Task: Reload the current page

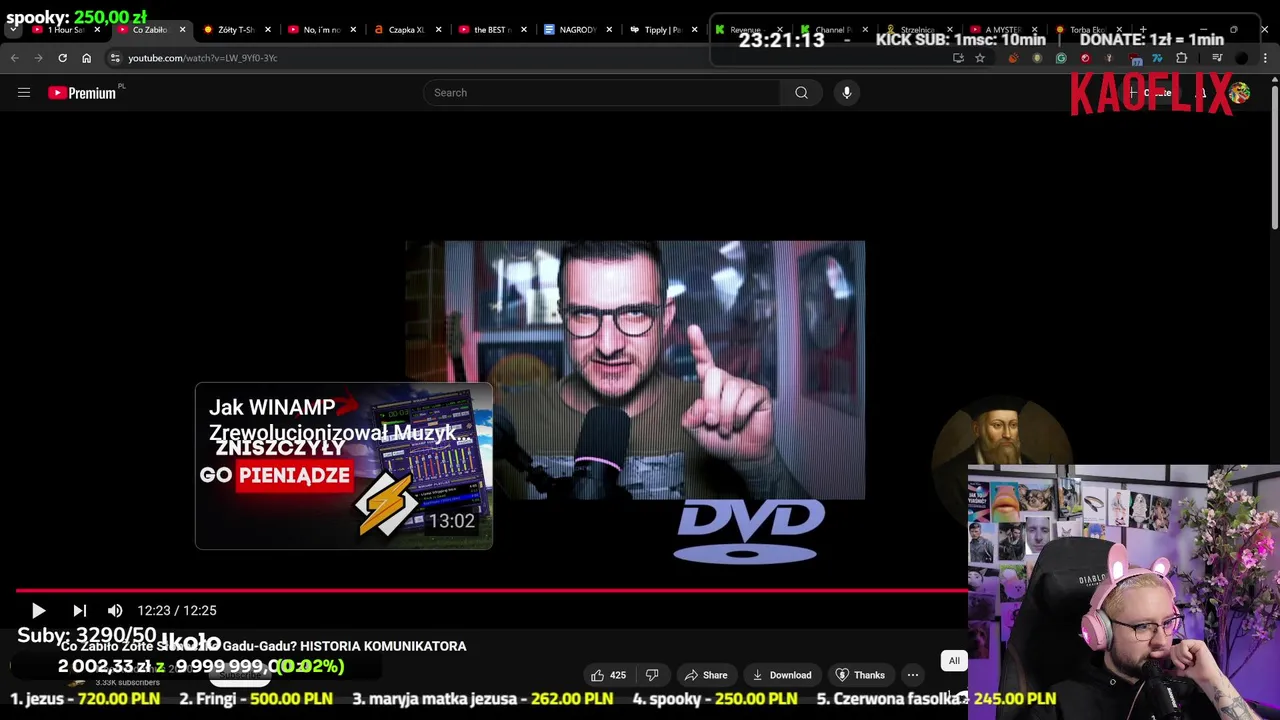Action: tap(62, 58)
